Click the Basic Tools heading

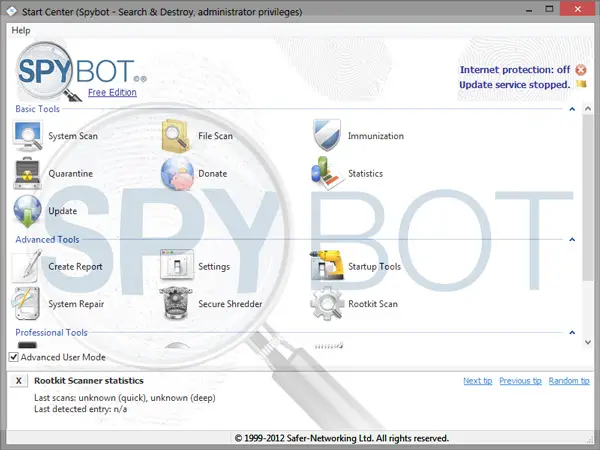coord(38,109)
